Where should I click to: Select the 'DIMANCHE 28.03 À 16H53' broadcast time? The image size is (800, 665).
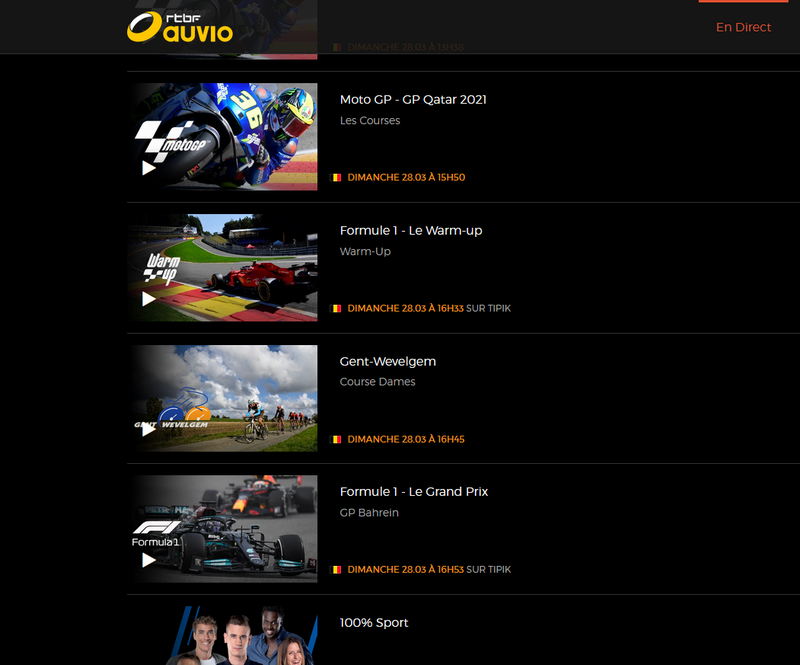(x=406, y=570)
